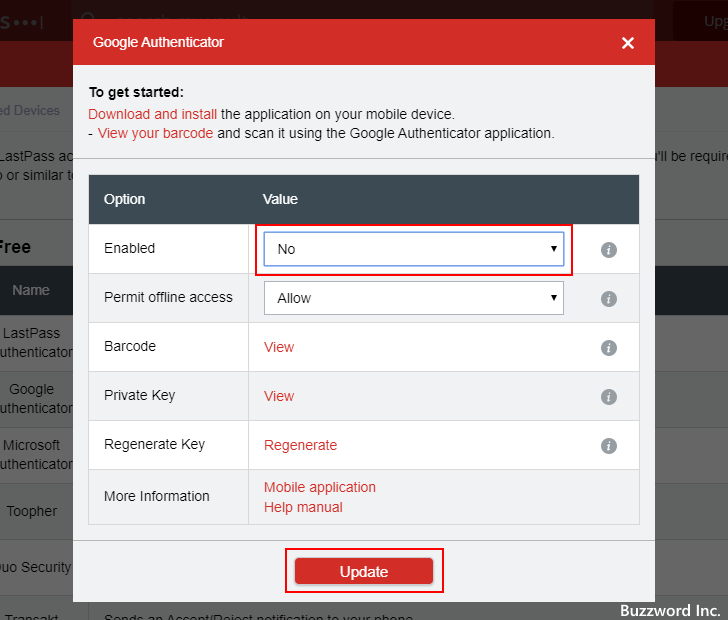Screen dimensions: 728x620
Task: Click View link in Private Key row
Action: click(279, 396)
